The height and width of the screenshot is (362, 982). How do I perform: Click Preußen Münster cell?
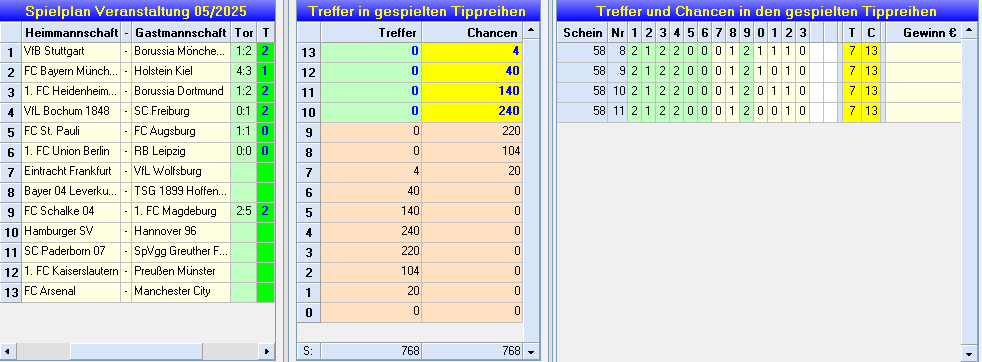[181, 272]
